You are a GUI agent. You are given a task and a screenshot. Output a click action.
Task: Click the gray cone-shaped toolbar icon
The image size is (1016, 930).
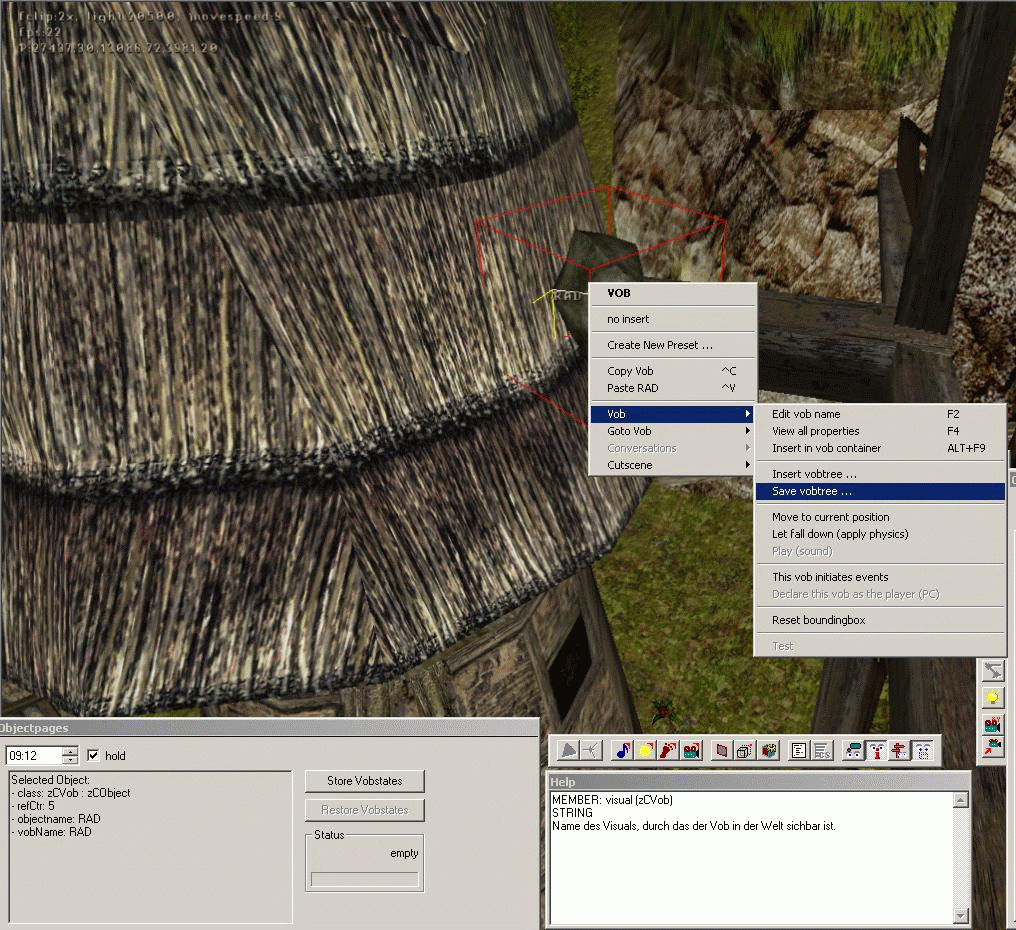(568, 750)
